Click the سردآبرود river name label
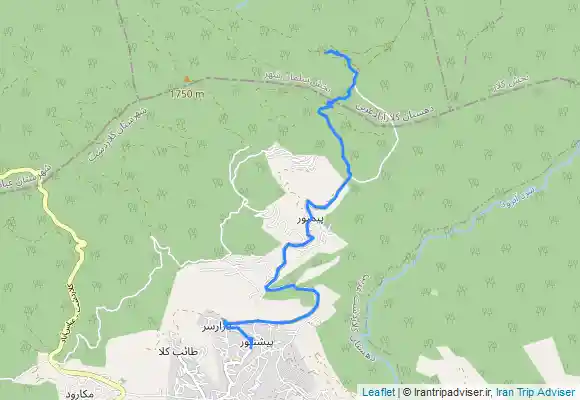 (x=517, y=196)
